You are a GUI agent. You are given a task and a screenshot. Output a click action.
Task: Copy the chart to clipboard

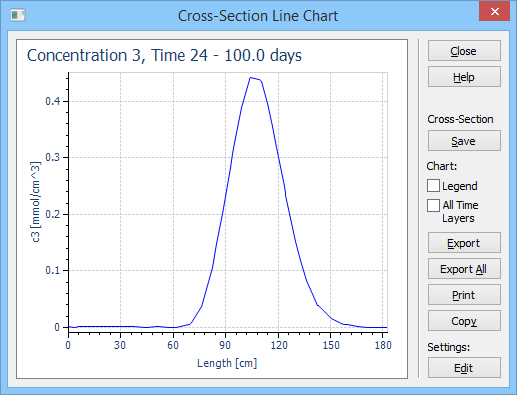tap(464, 321)
